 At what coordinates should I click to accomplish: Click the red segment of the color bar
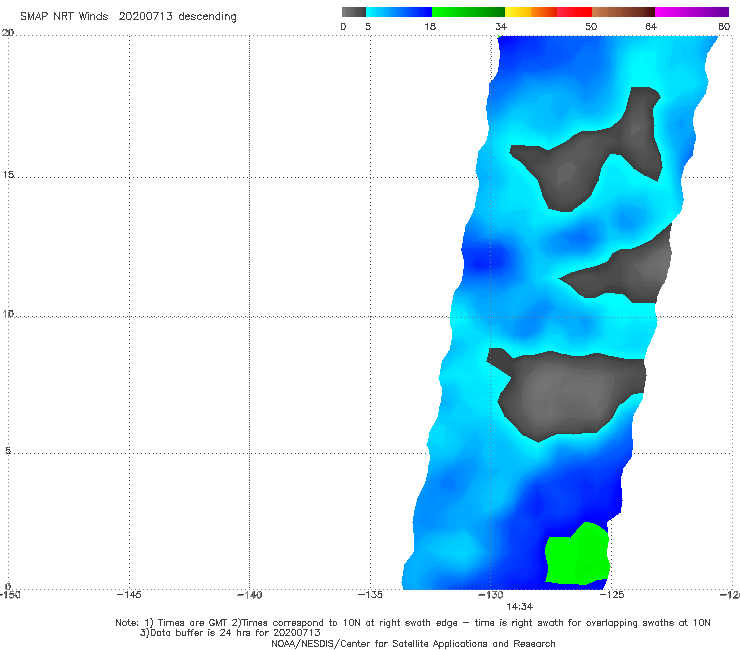click(x=574, y=12)
